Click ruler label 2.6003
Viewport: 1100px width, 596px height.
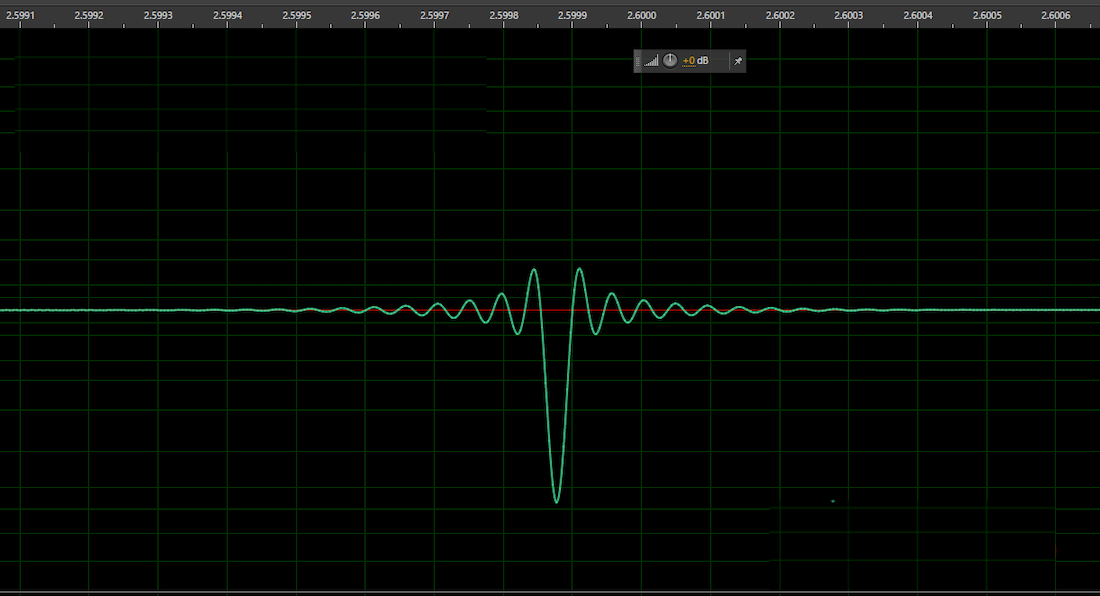[x=848, y=15]
